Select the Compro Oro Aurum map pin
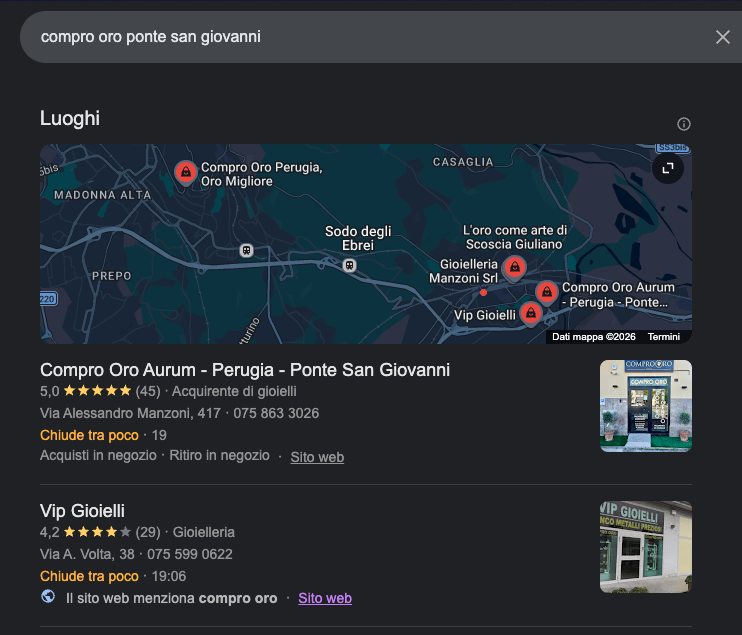742x635 pixels. point(547,291)
